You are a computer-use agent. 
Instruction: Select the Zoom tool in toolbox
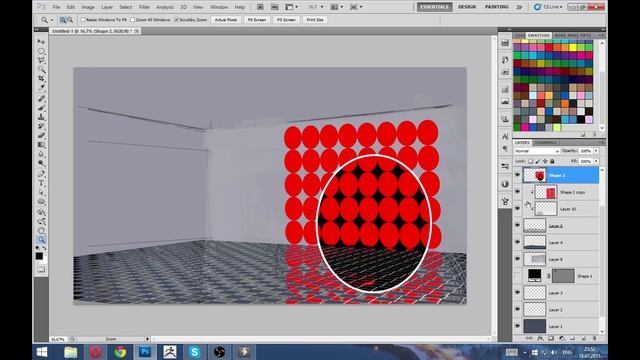point(41,240)
